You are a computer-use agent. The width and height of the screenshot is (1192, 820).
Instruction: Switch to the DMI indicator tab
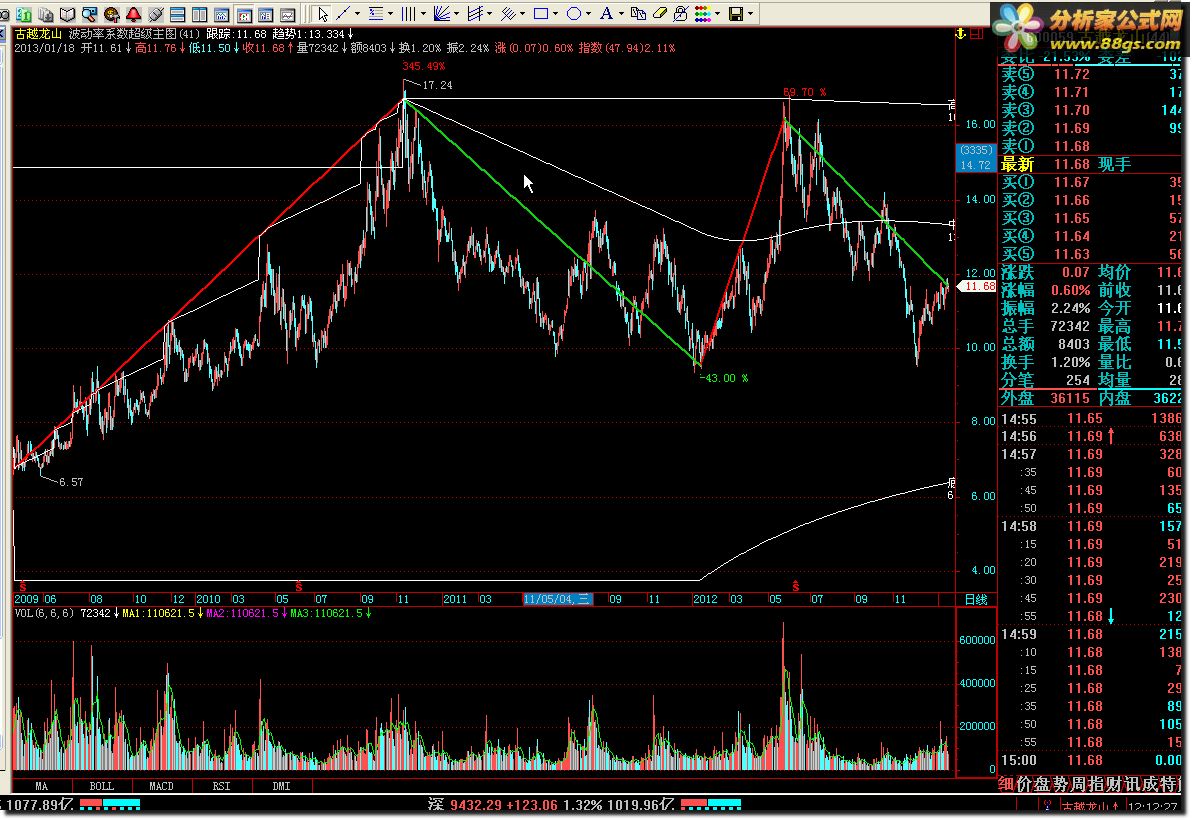[281, 787]
